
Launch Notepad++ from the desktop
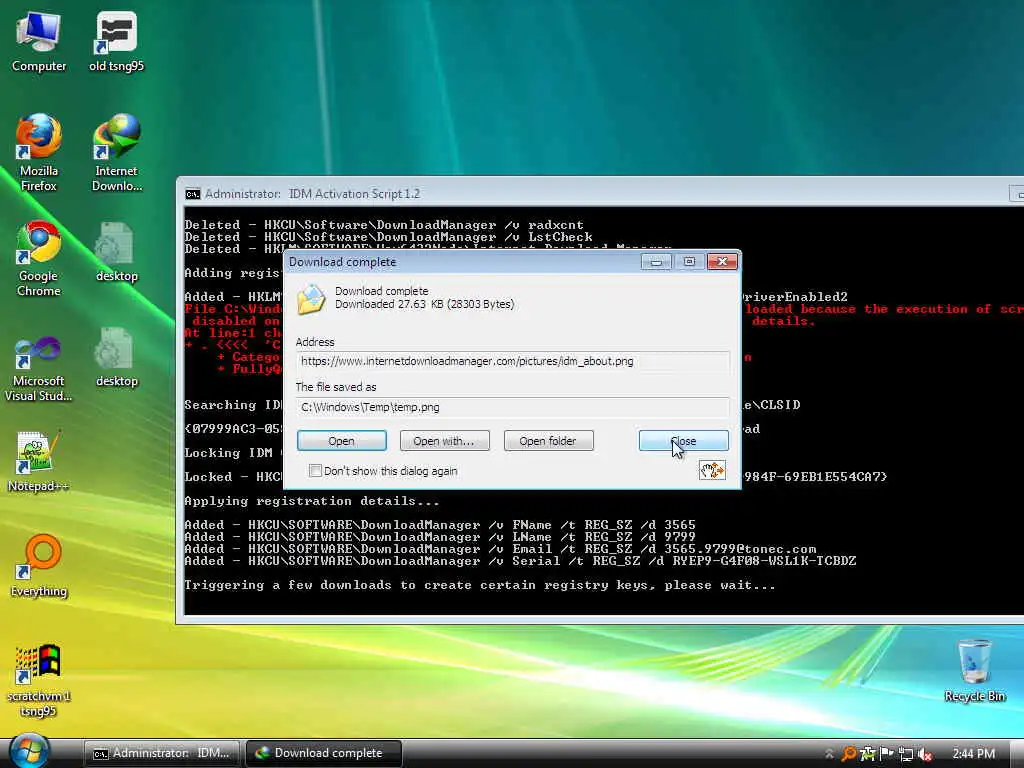tap(39, 461)
